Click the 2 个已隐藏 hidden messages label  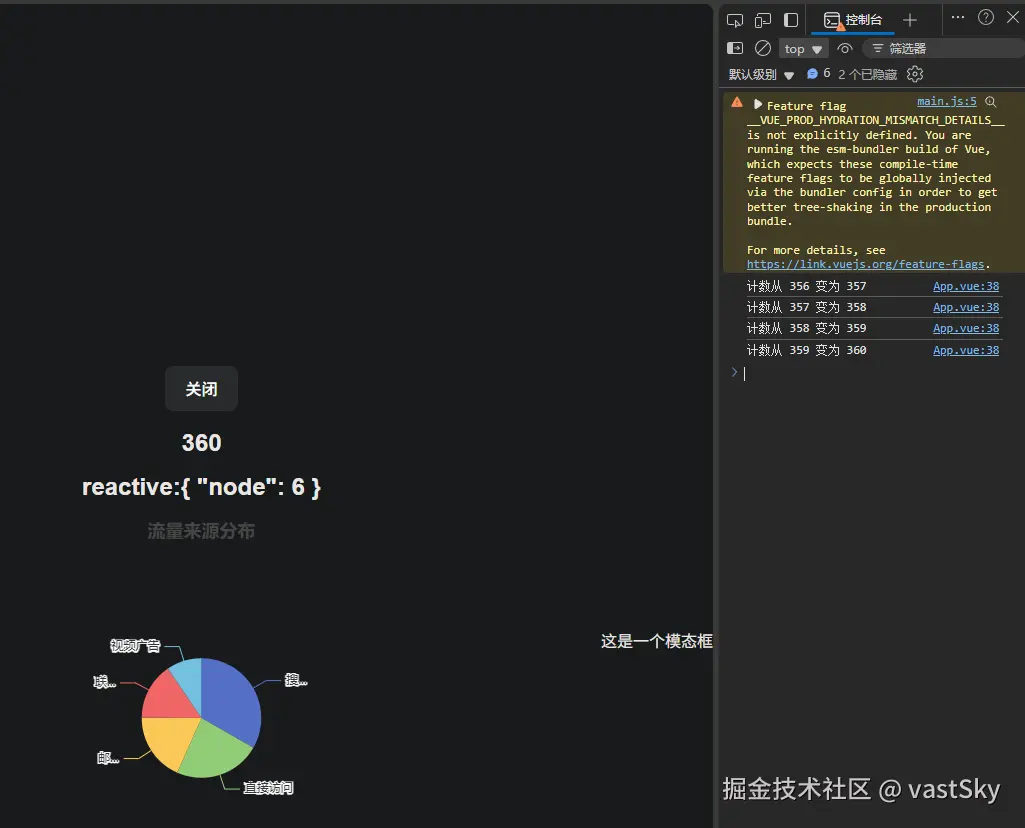tap(867, 75)
